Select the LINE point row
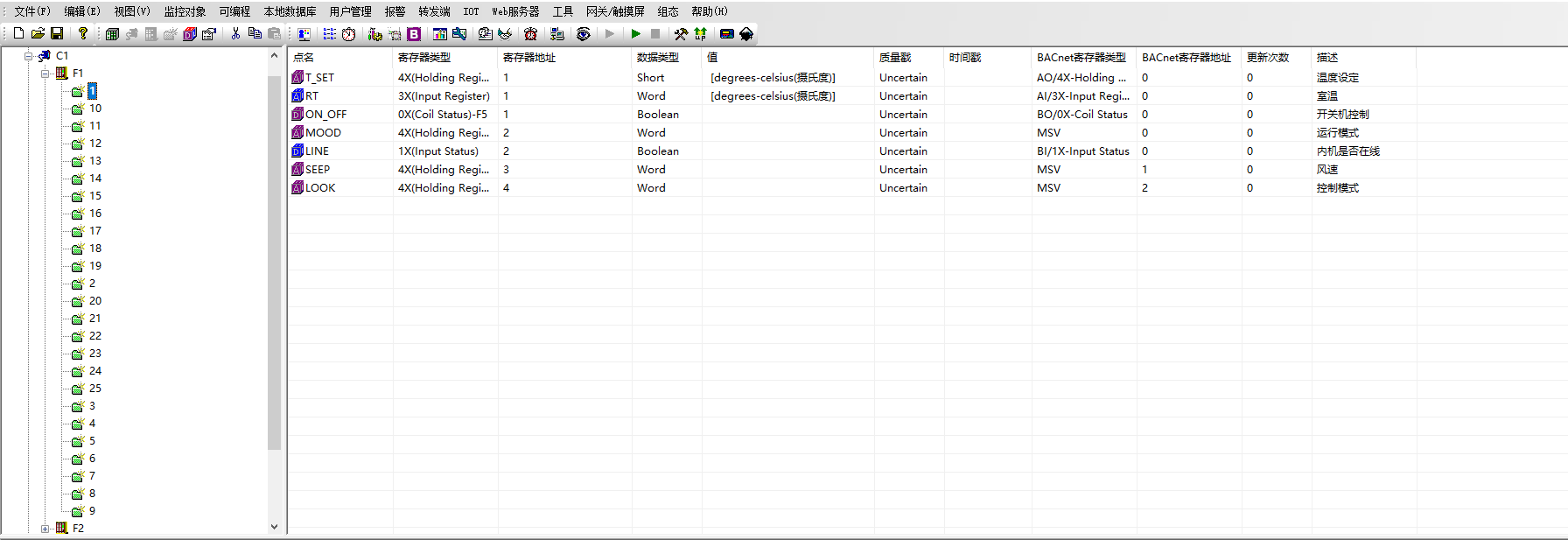The width and height of the screenshot is (1568, 540). click(852, 151)
